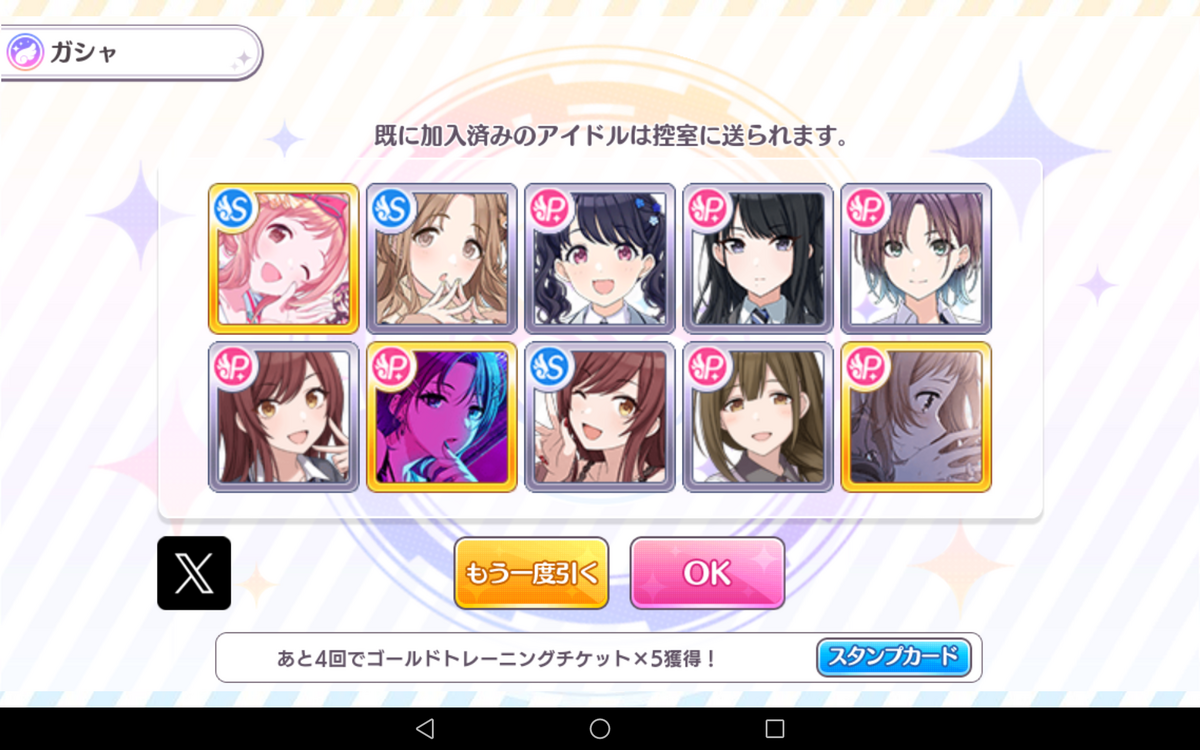Select the winking brown-haired S-type idol card
The image size is (1200, 750).
click(x=600, y=417)
